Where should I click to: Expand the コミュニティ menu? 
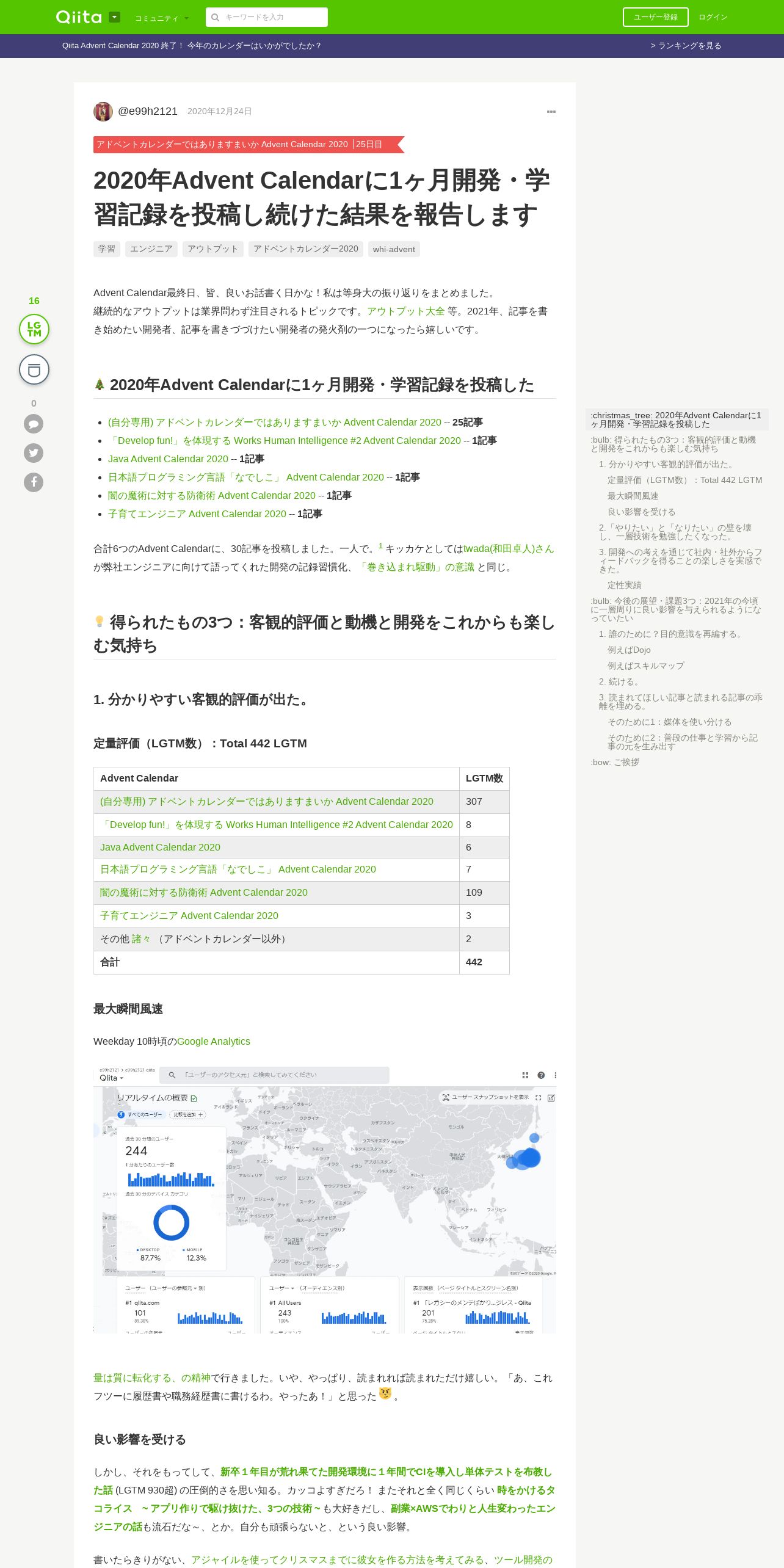click(x=162, y=18)
